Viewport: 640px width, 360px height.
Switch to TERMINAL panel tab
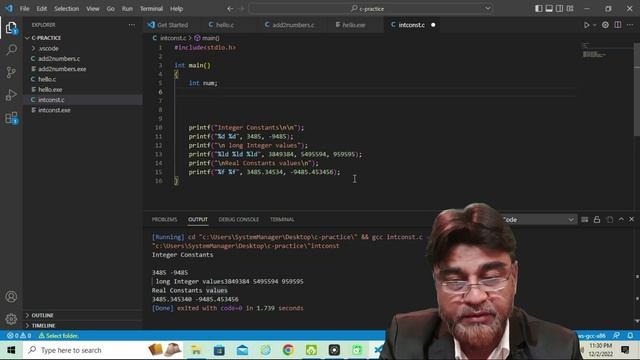point(282,220)
